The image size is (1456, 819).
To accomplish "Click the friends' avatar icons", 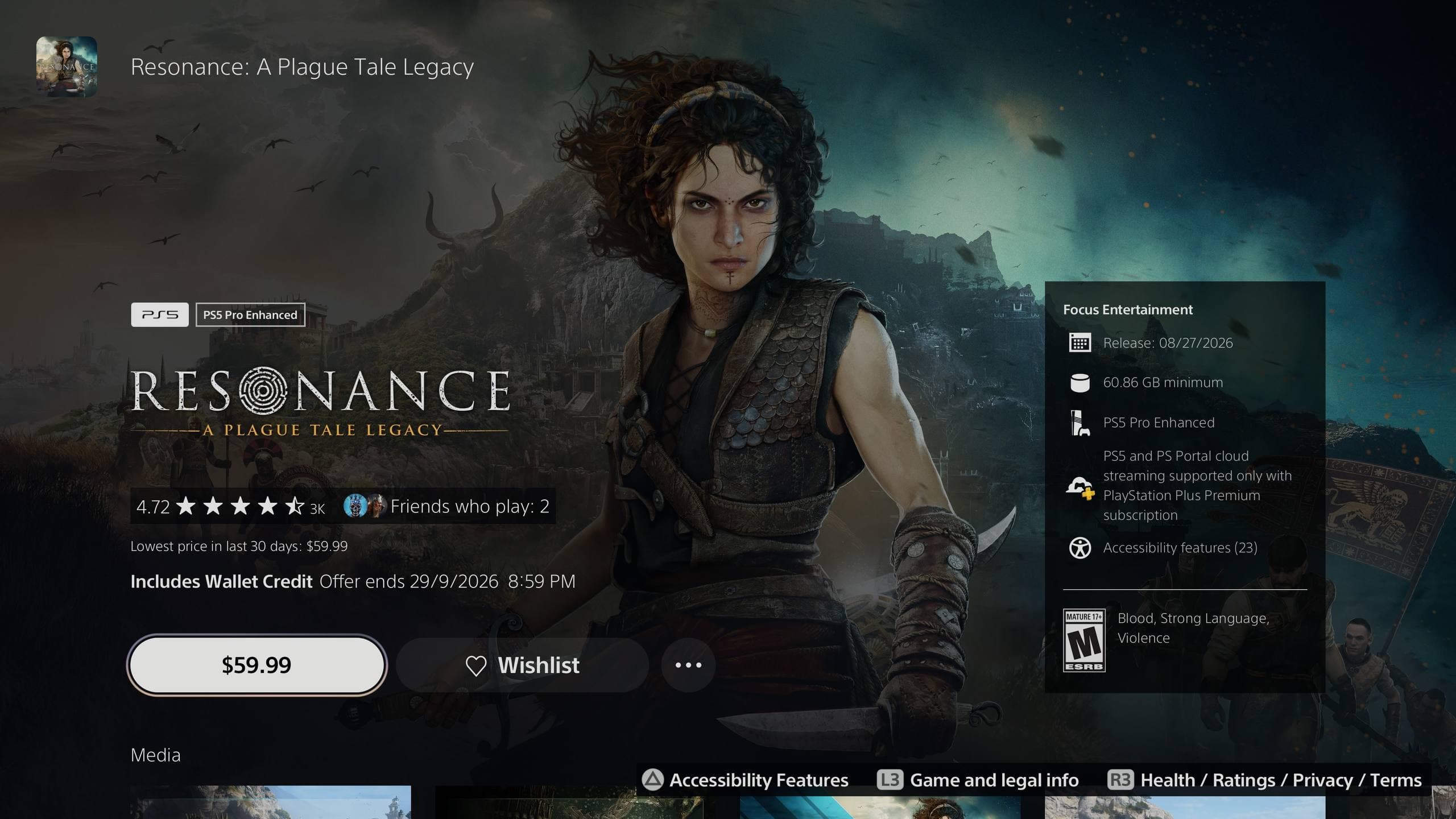I will click(365, 506).
